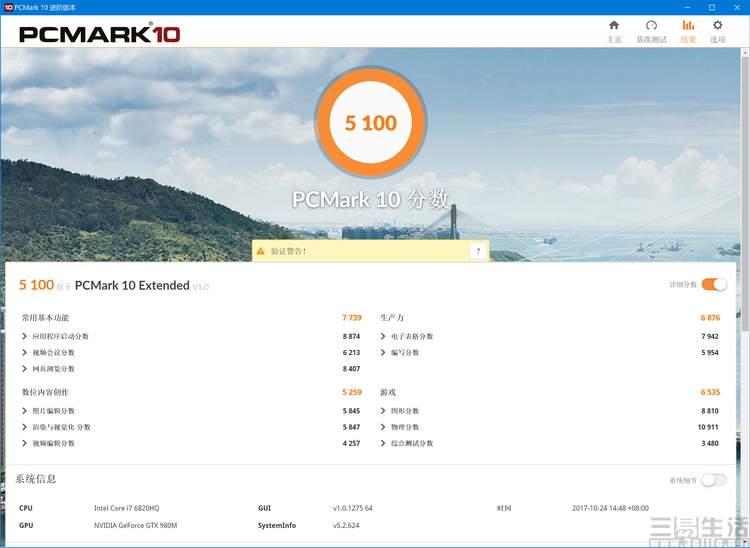Maximize the PCMark 10 window

point(712,7)
